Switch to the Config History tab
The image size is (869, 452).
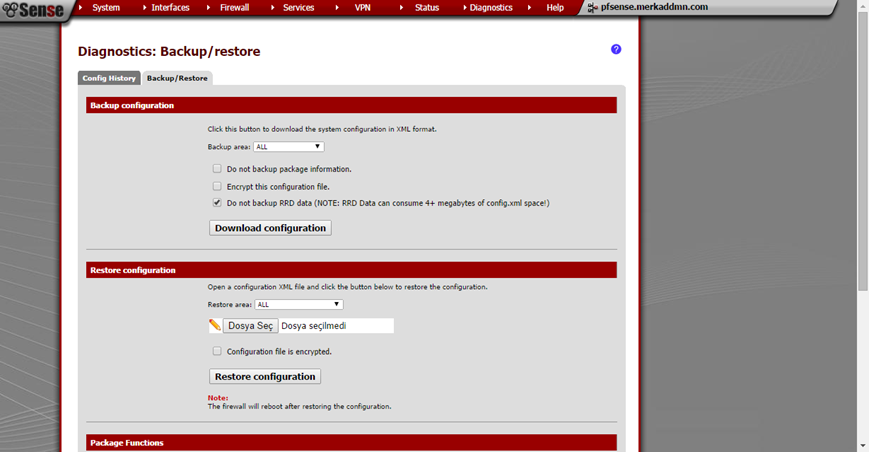click(x=109, y=78)
